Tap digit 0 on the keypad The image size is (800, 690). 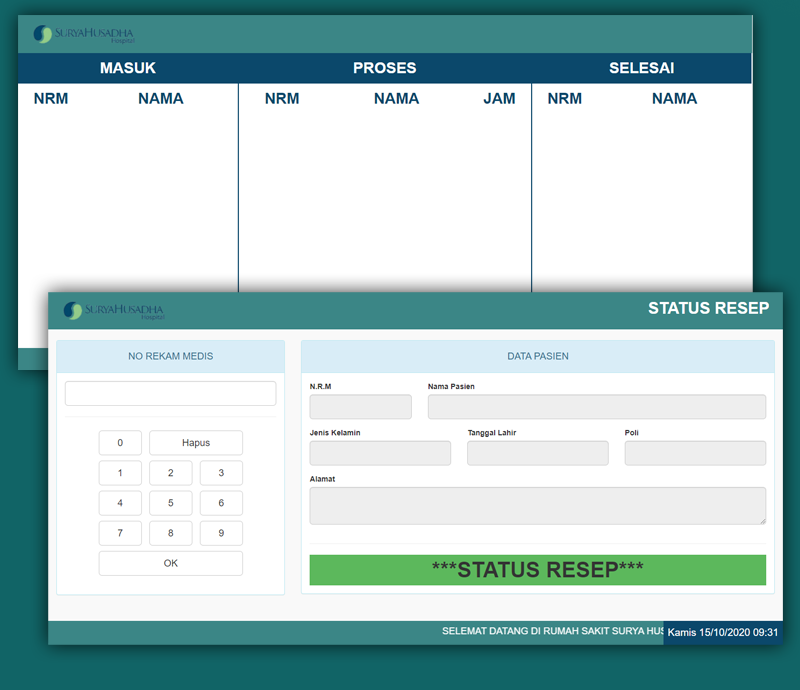tap(121, 443)
